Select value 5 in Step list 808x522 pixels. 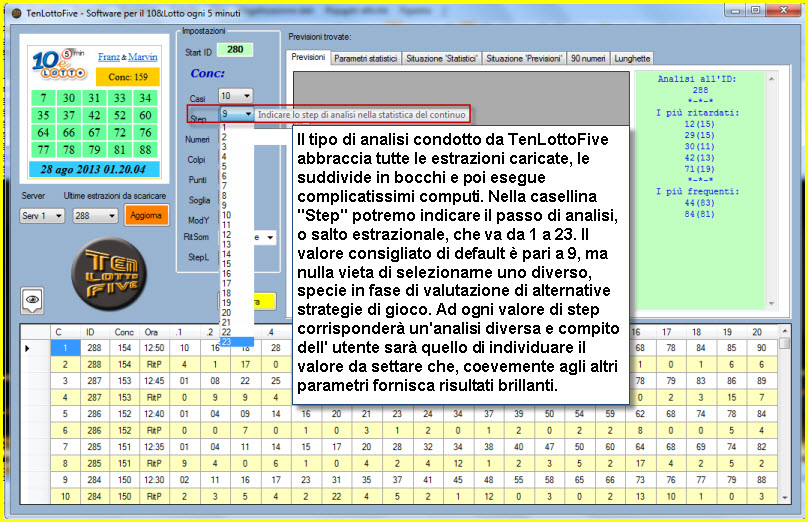click(237, 166)
